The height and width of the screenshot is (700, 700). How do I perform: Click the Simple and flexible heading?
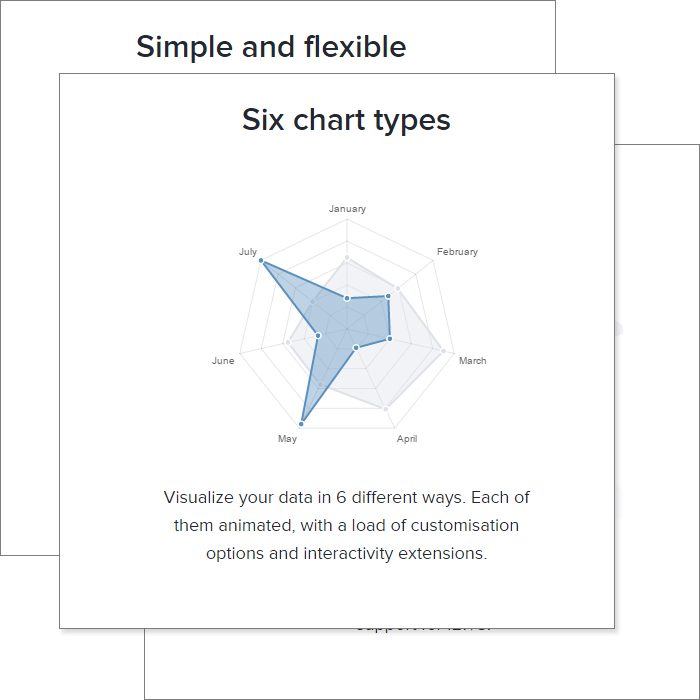point(271,46)
